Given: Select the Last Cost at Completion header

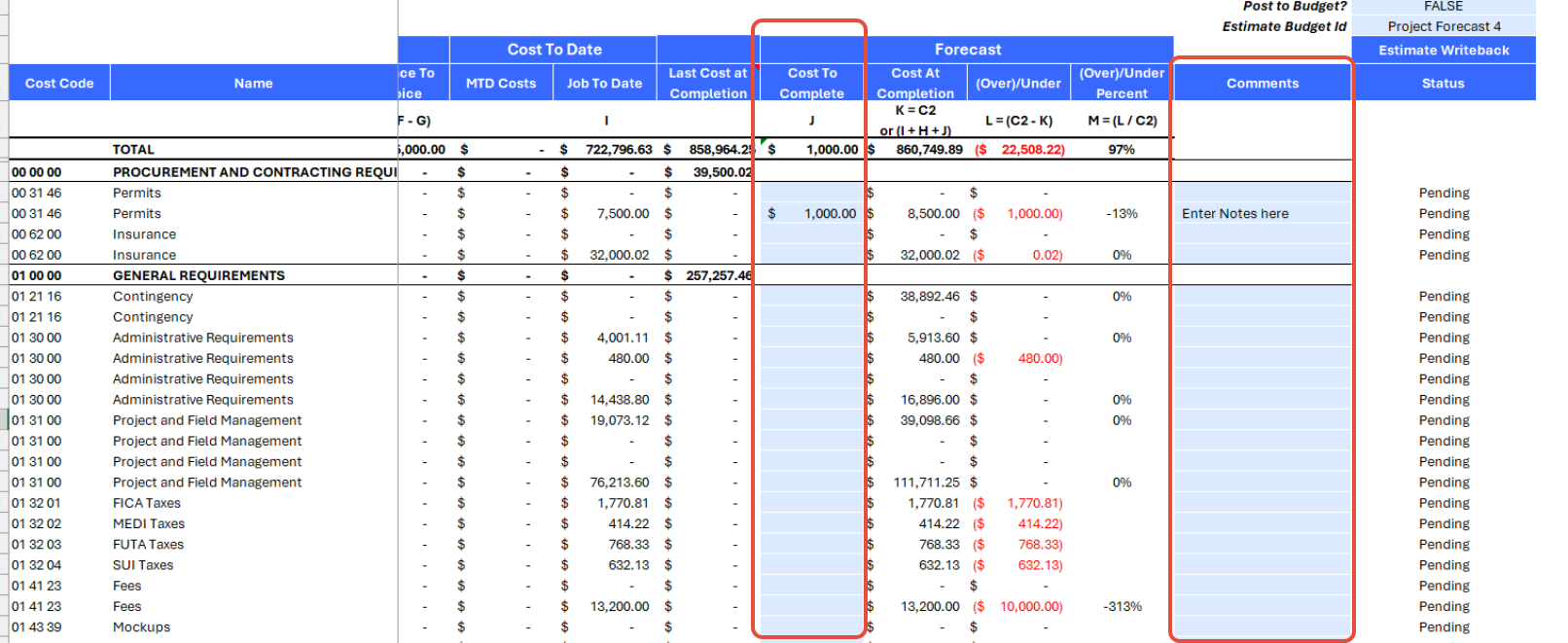Looking at the screenshot, I should pos(707,84).
